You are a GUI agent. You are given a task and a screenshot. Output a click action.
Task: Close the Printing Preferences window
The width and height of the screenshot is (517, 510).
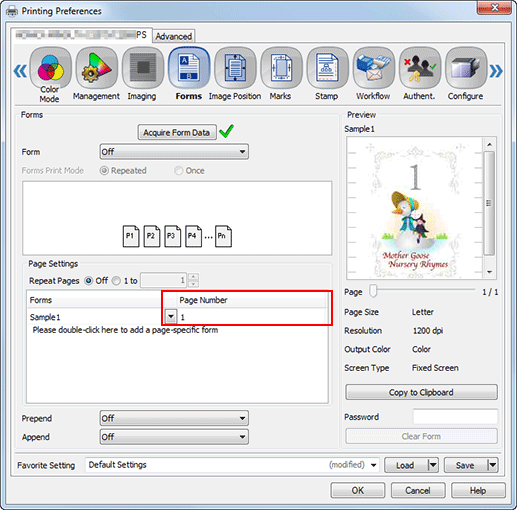pyautogui.click(x=494, y=8)
